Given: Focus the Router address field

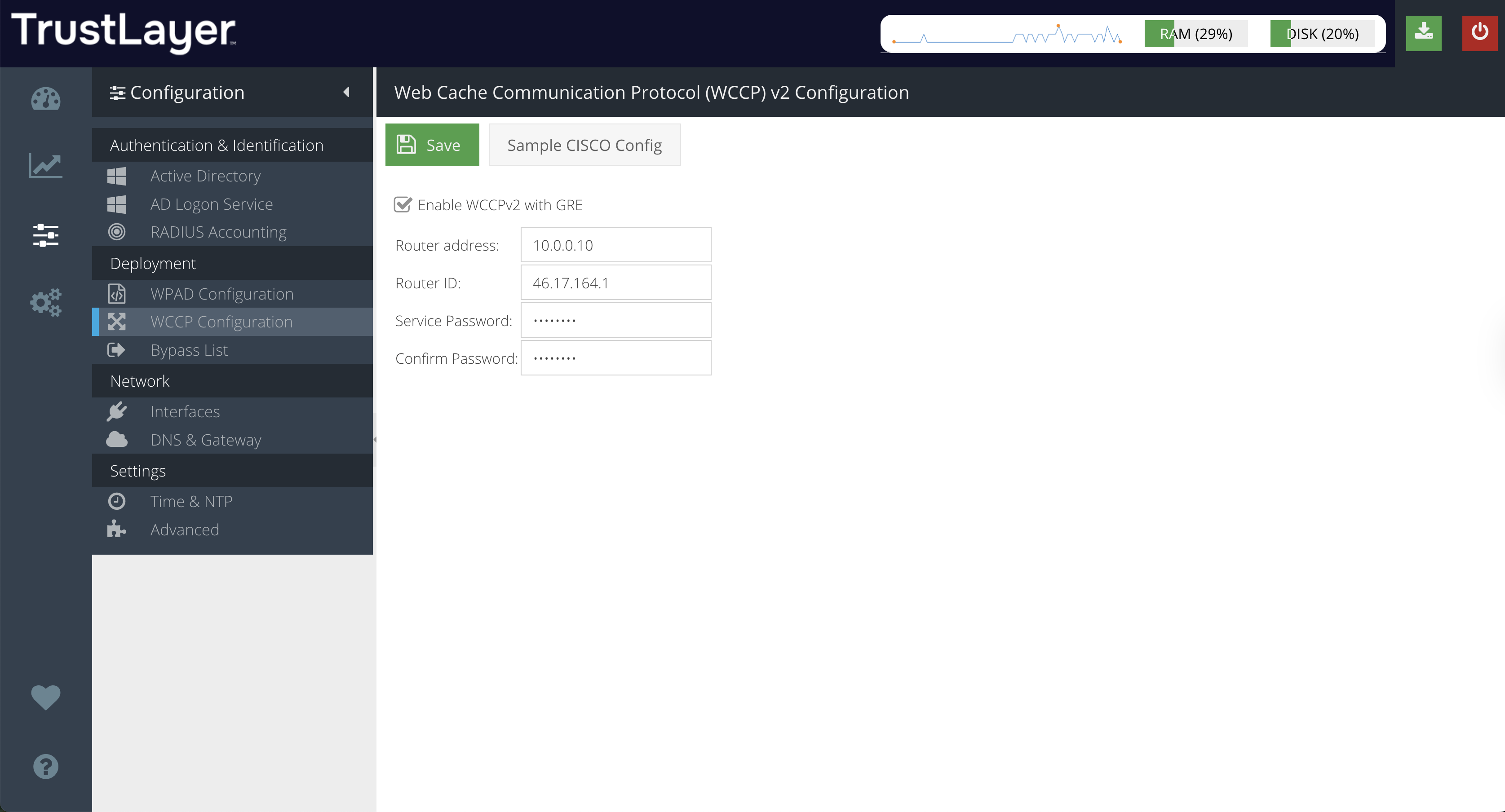Looking at the screenshot, I should [616, 245].
